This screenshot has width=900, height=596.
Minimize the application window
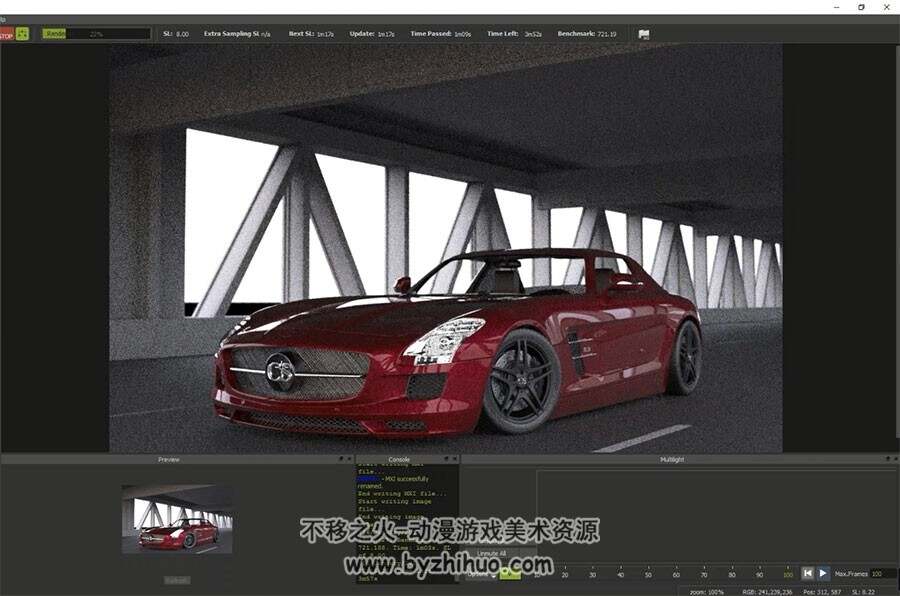(x=836, y=7)
